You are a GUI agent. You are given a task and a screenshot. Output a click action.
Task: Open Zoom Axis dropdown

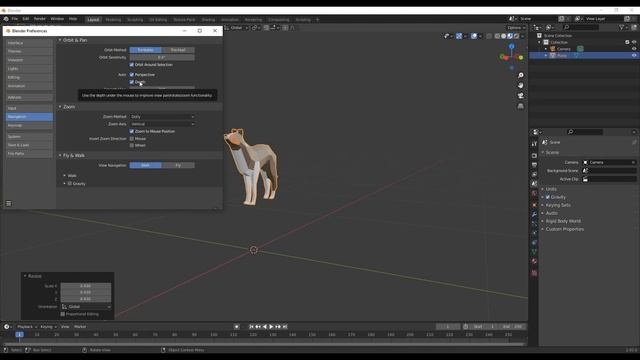(x=162, y=124)
